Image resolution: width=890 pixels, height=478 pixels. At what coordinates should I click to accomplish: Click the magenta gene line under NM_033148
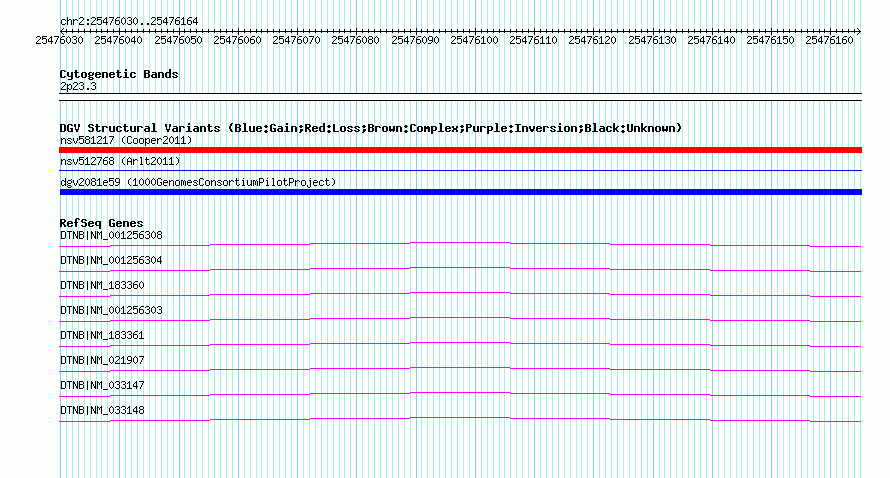pyautogui.click(x=460, y=419)
